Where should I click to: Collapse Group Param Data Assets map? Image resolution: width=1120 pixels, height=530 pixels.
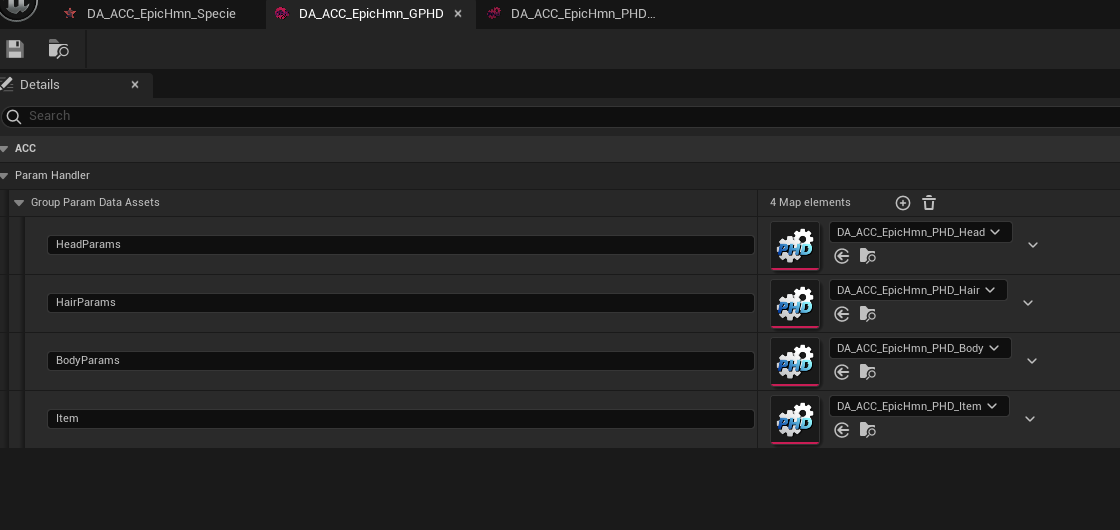(19, 203)
